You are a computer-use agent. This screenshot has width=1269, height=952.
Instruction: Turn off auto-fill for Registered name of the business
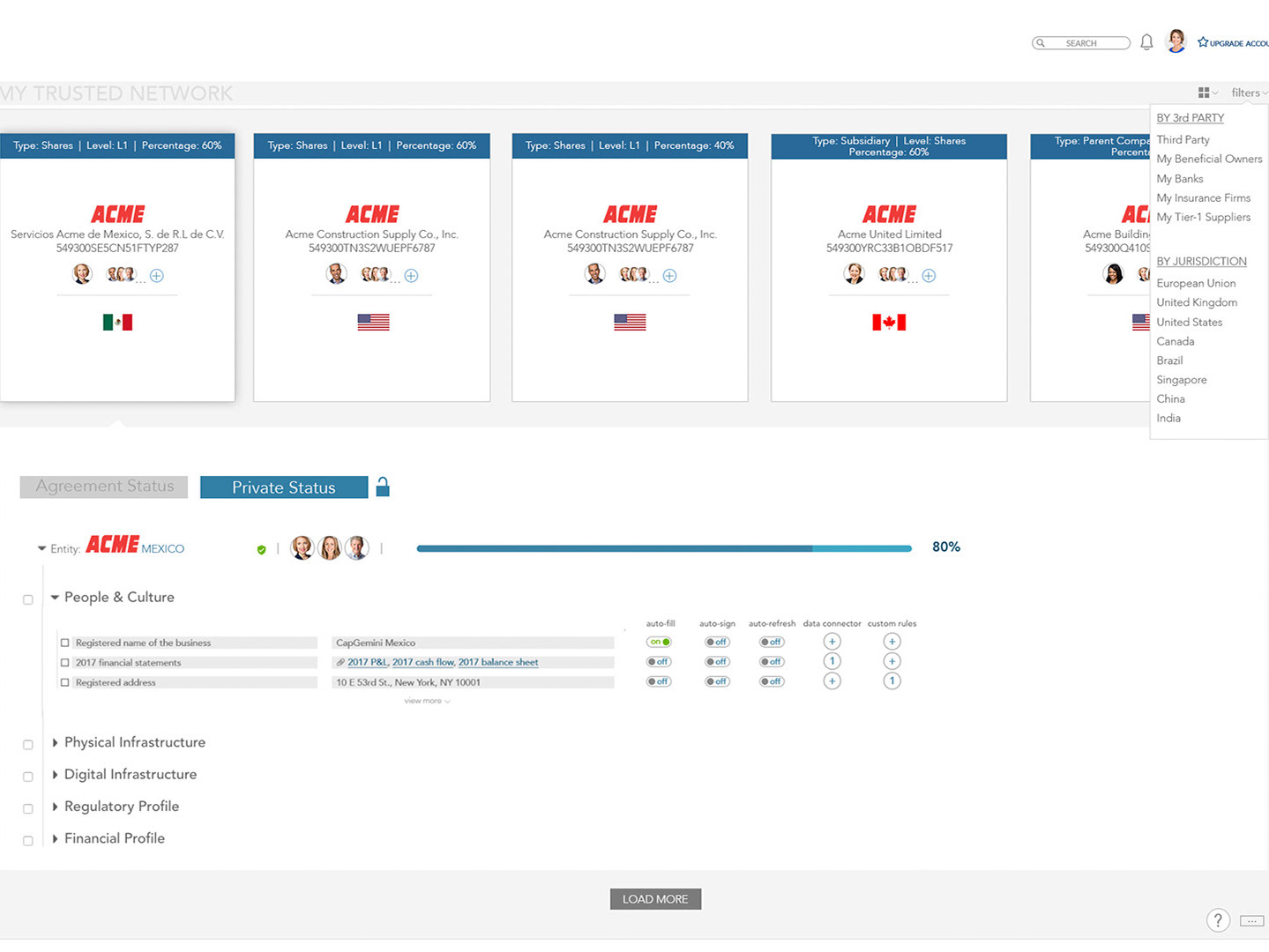[x=659, y=642]
